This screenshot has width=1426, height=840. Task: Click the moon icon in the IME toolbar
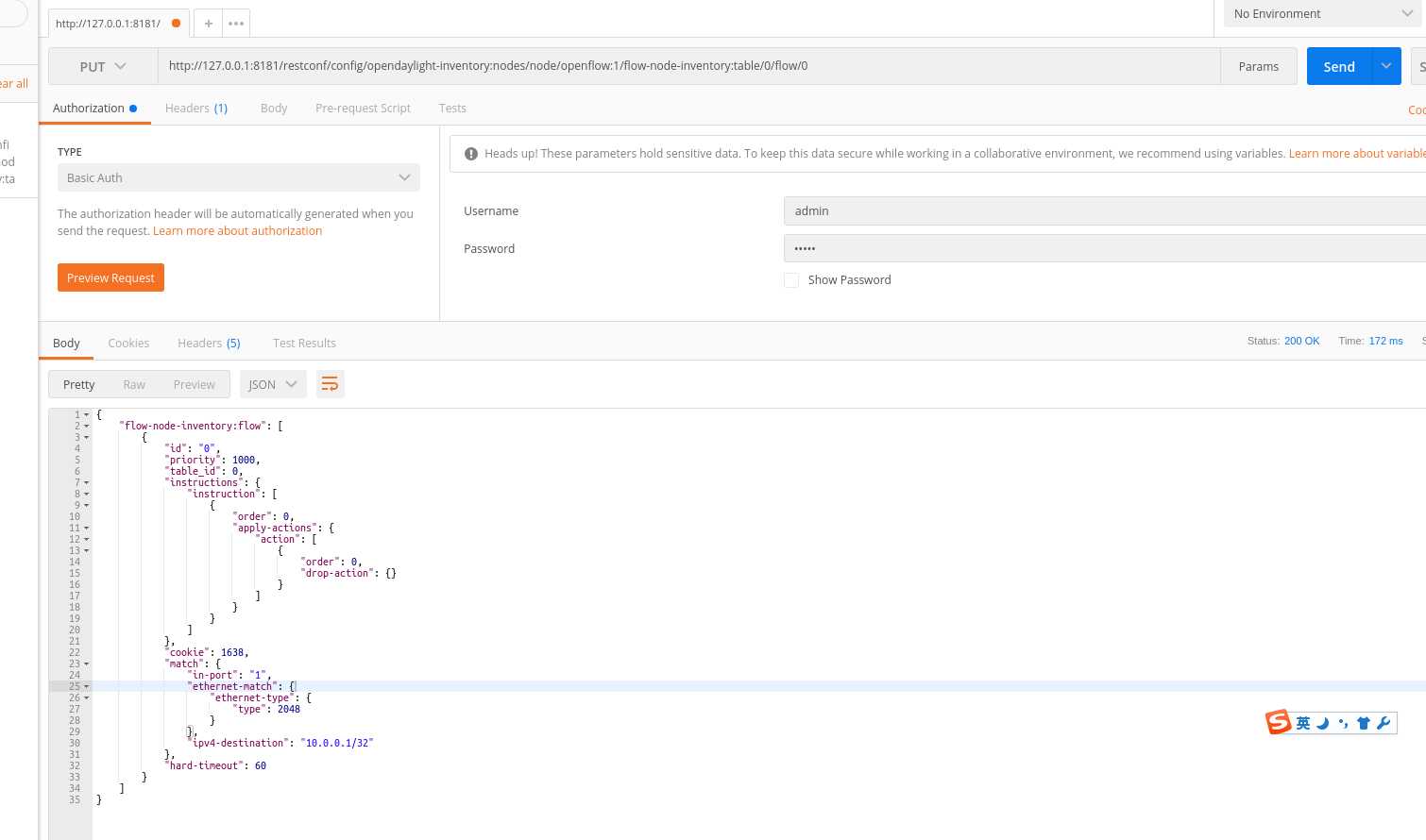pos(1323,723)
